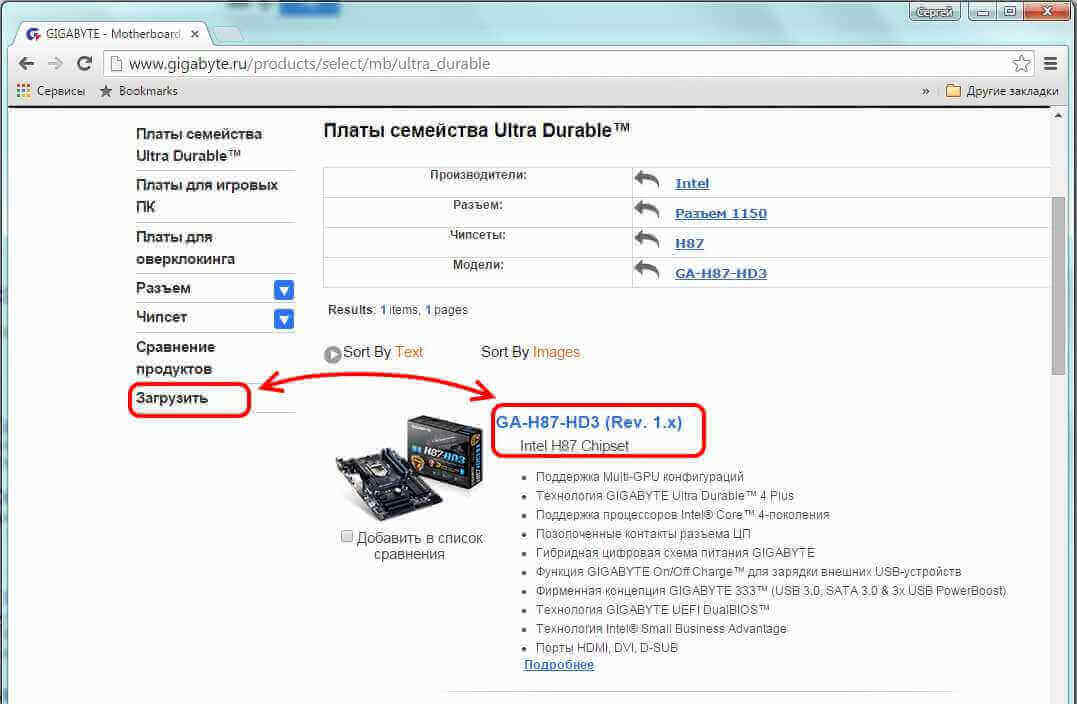Select the Sort By Text option
The height and width of the screenshot is (704, 1077).
point(374,353)
